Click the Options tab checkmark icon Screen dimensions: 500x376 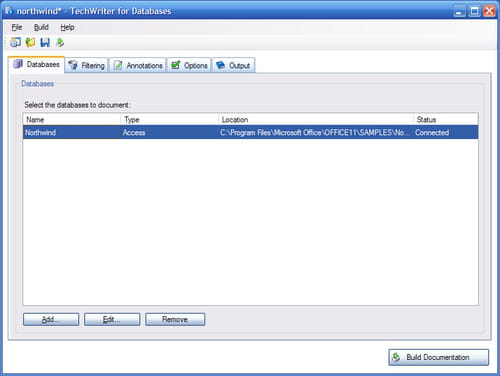click(175, 65)
